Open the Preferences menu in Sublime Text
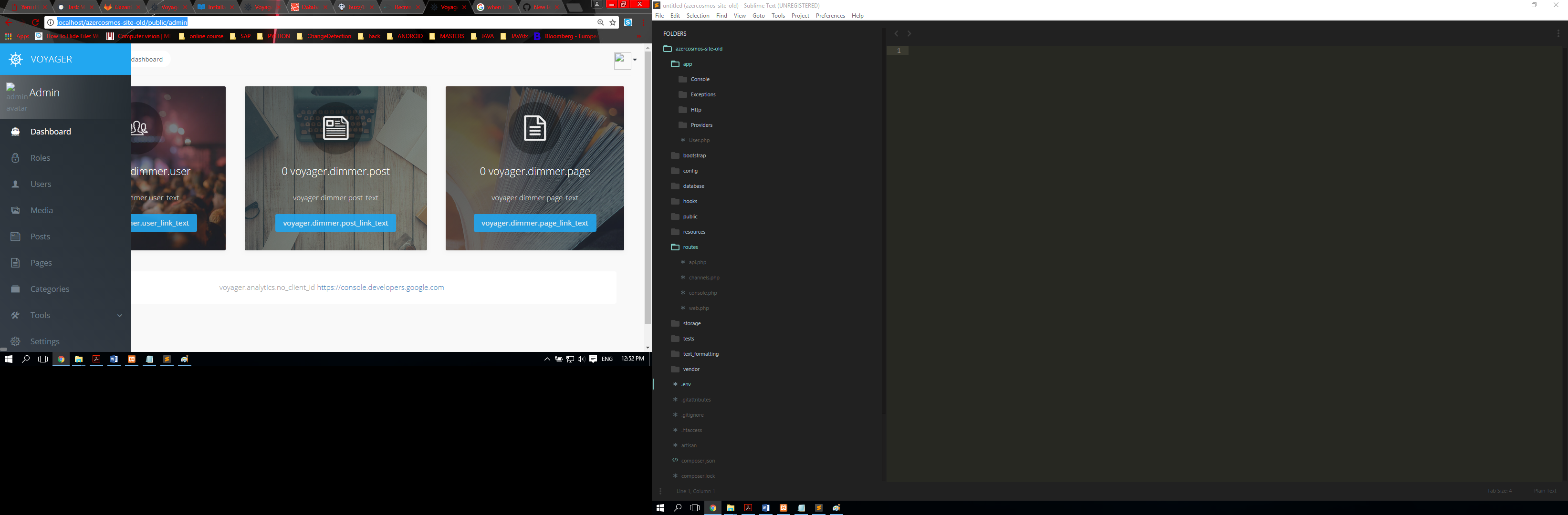 tap(830, 16)
